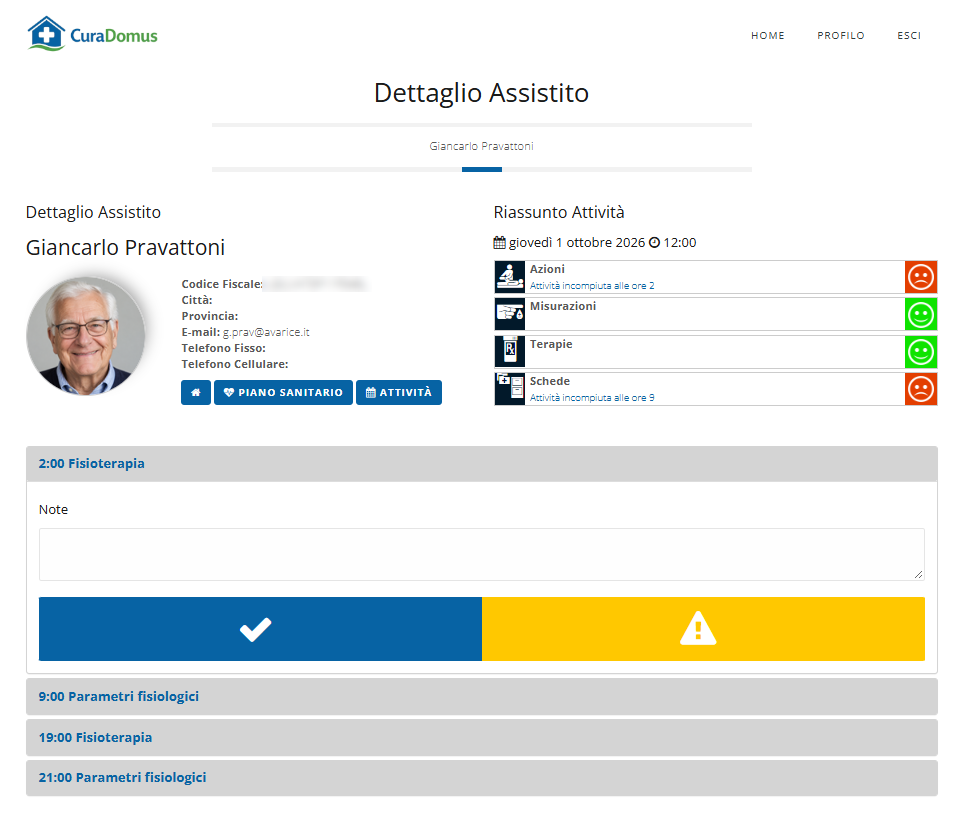Expand the 9:00 Parametri fisiologici section
The height and width of the screenshot is (826, 976).
pyautogui.click(x=482, y=697)
